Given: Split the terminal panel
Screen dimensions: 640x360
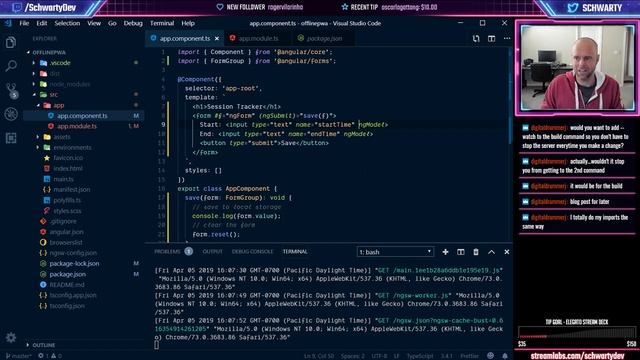Looking at the screenshot, I should [460, 252].
